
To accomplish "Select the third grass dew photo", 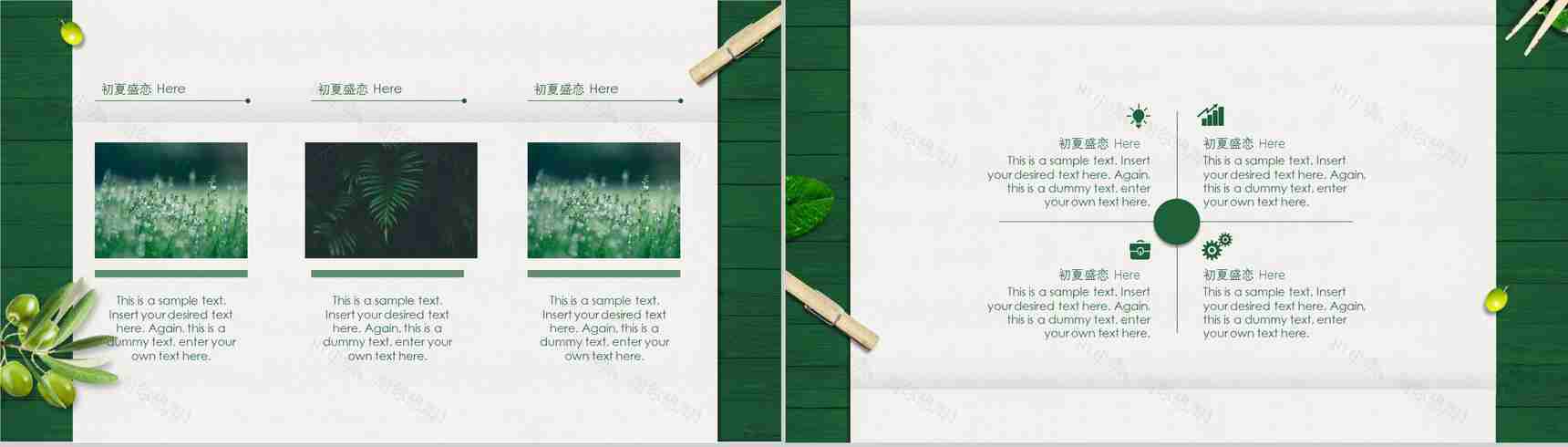I will tap(603, 200).
